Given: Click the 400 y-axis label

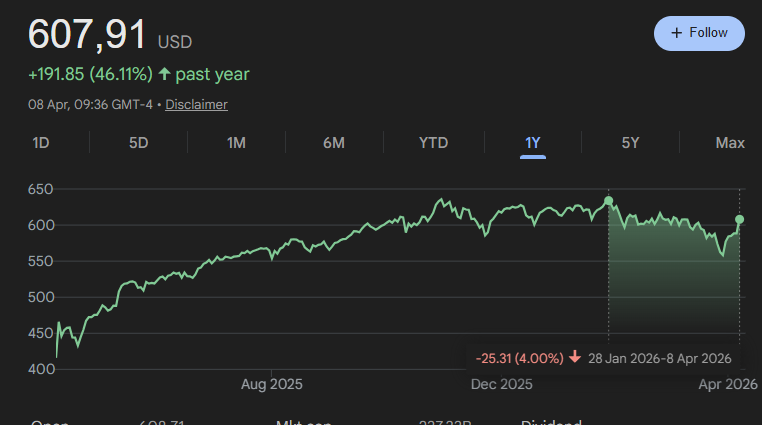Looking at the screenshot, I should 41,369.
